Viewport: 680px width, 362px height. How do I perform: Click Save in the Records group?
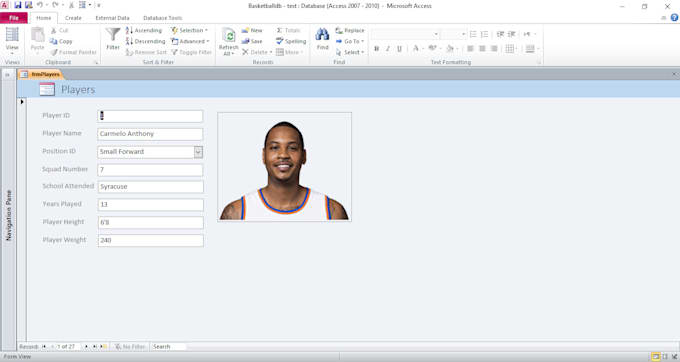point(252,41)
